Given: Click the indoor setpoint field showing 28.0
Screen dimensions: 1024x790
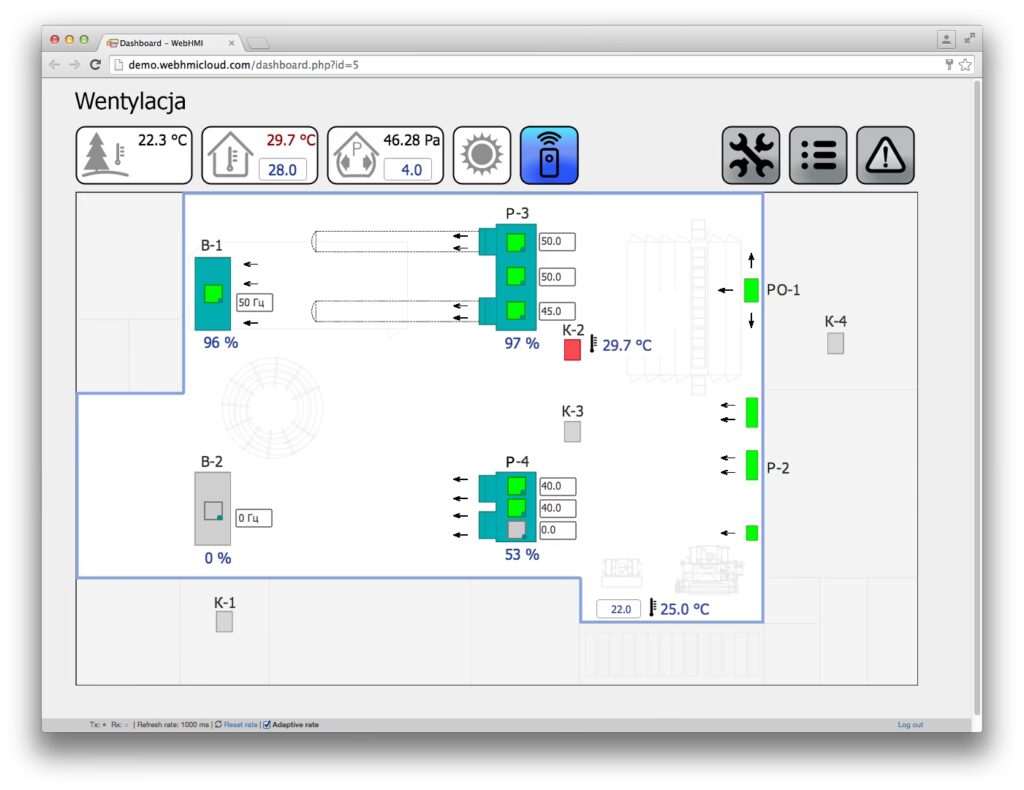Looking at the screenshot, I should coord(281,170).
